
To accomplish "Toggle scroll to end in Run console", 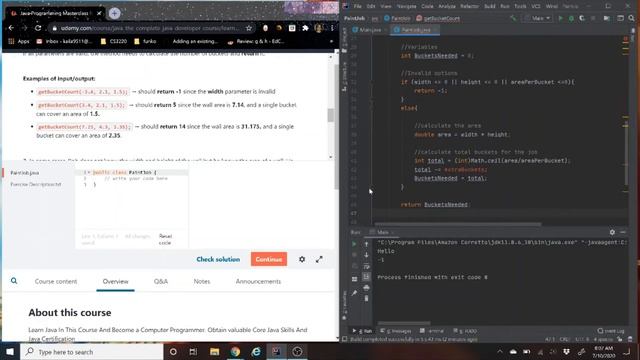I will coord(366,277).
